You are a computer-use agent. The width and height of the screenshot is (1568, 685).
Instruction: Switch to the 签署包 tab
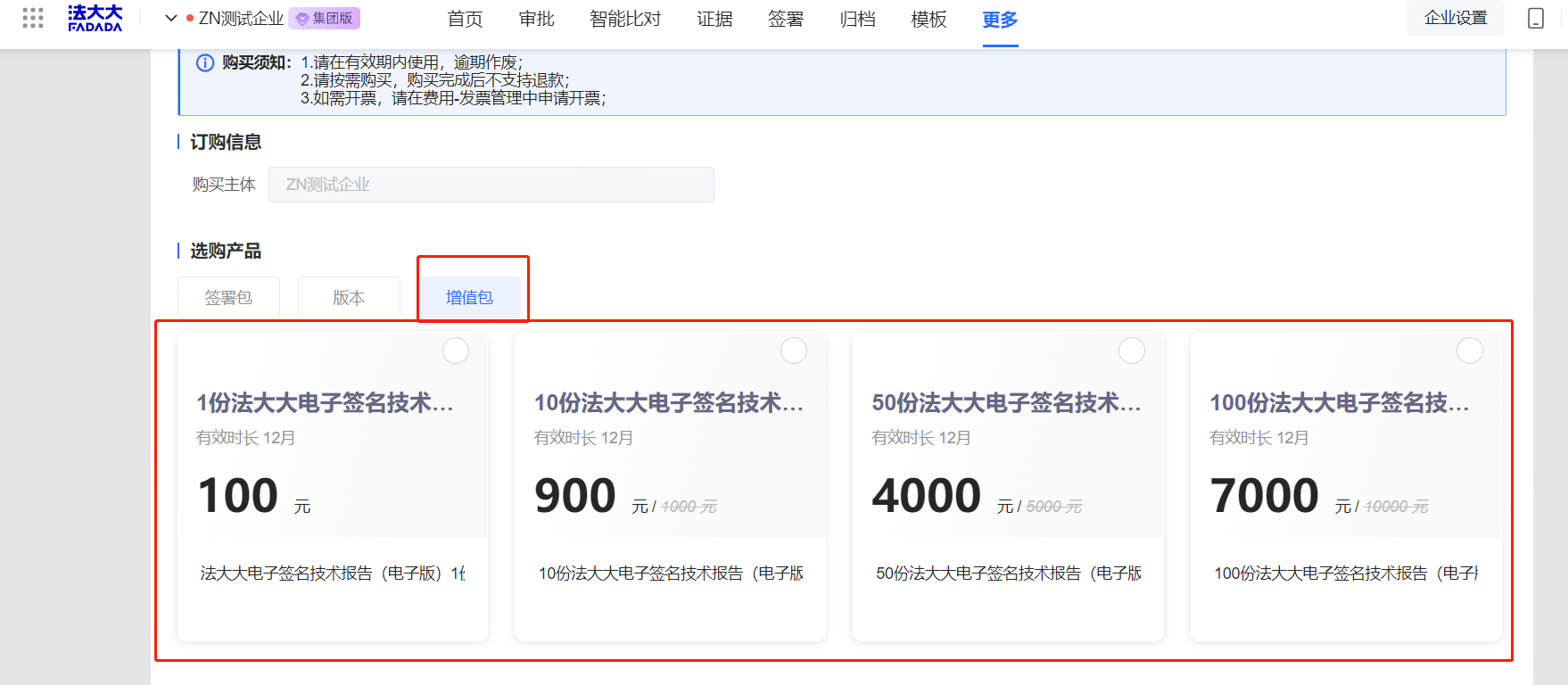[228, 297]
